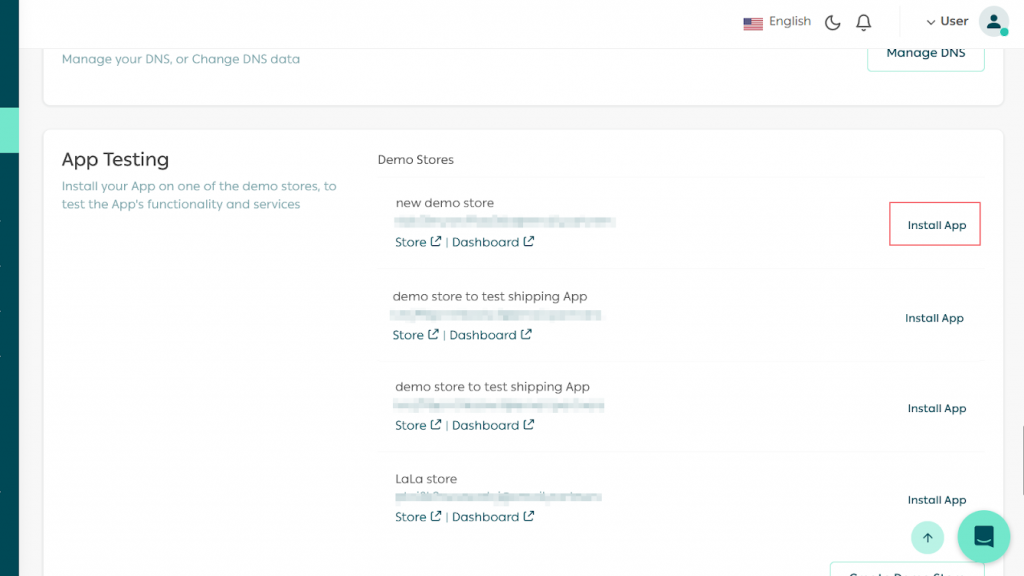This screenshot has width=1024, height=576.
Task: Click the user avatar icon
Action: pyautogui.click(x=993, y=22)
